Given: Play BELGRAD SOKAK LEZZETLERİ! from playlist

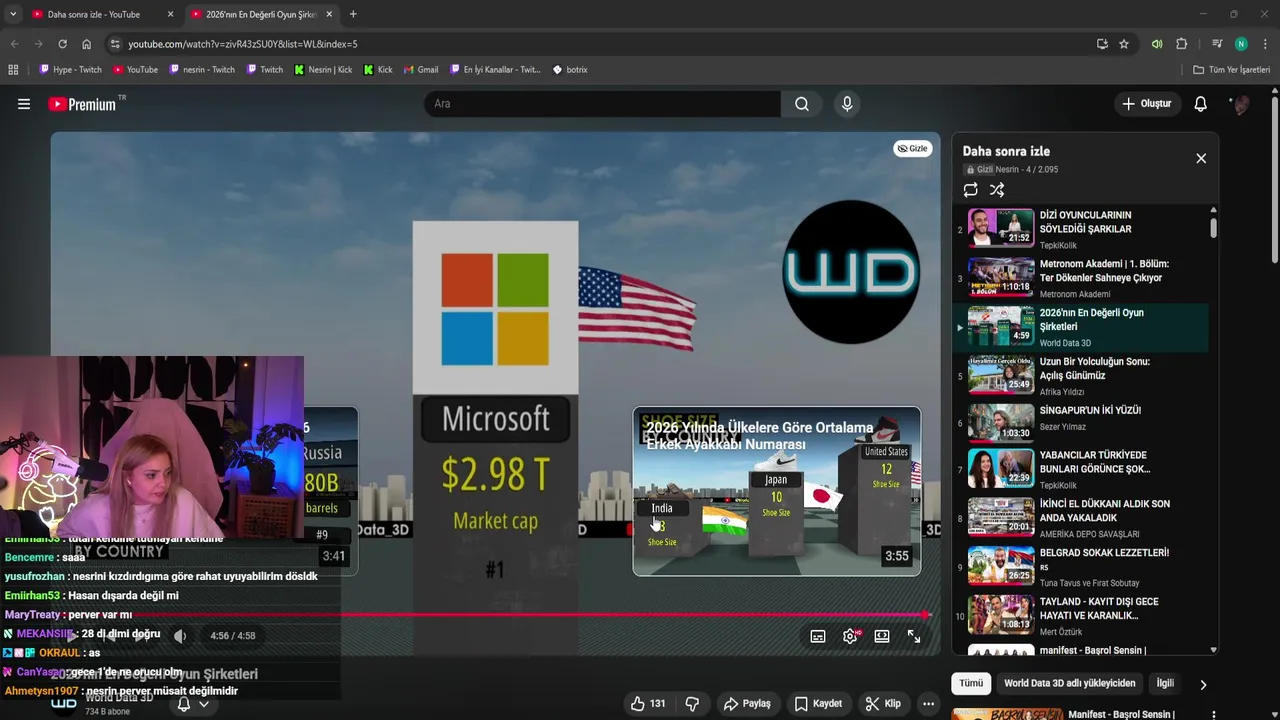Looking at the screenshot, I should pyautogui.click(x=1080, y=567).
